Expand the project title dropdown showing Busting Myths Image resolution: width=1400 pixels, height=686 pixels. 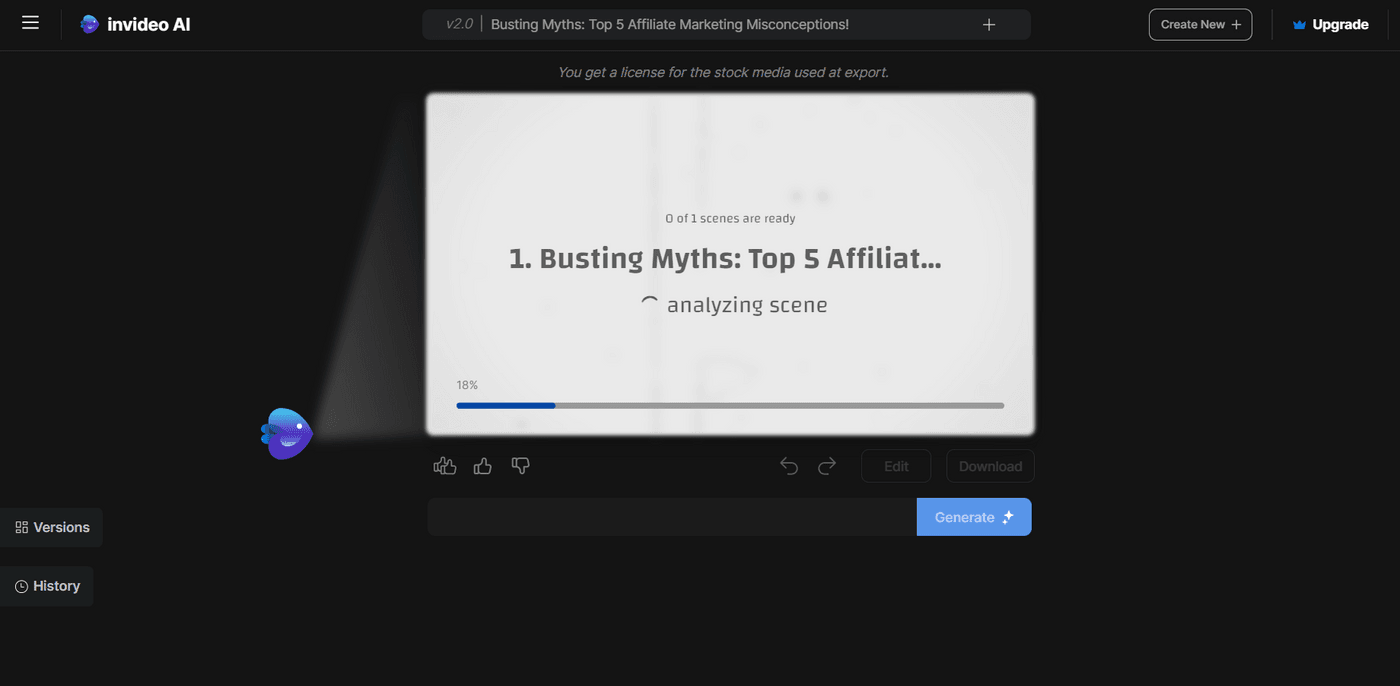click(668, 23)
